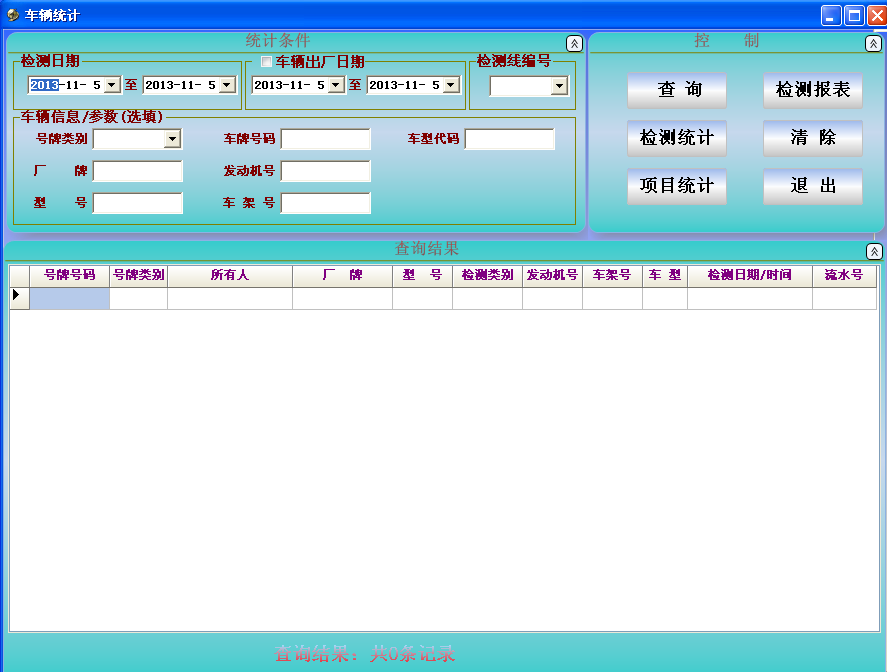Collapse the 查询结果 panel chevron icon
This screenshot has width=887, height=672.
pyautogui.click(x=874, y=251)
